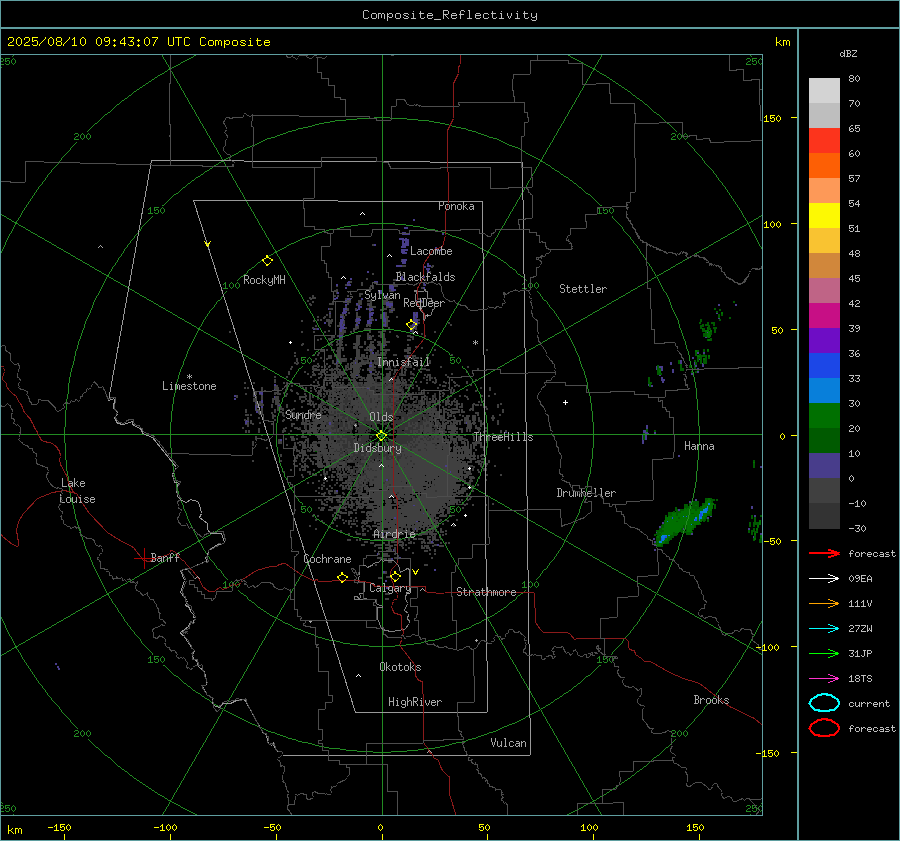Click the magenta 18TS arrow in legend

point(824,678)
